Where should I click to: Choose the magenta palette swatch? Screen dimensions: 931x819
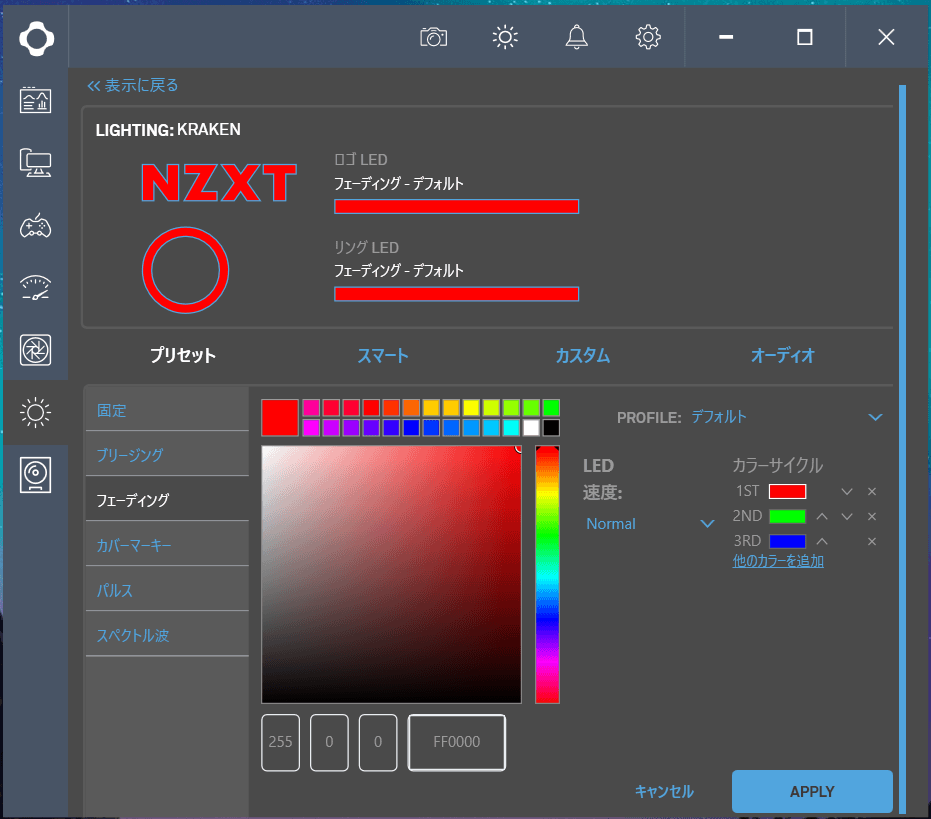[311, 428]
